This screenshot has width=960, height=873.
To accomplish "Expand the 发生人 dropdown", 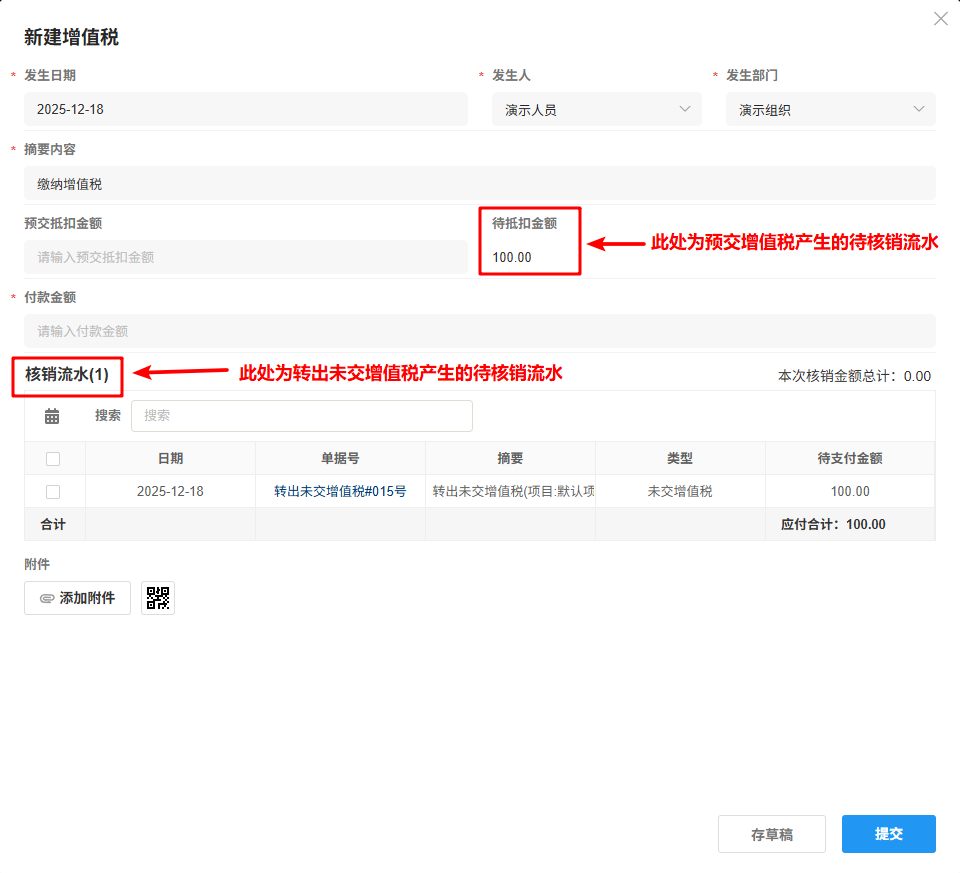I will point(596,109).
